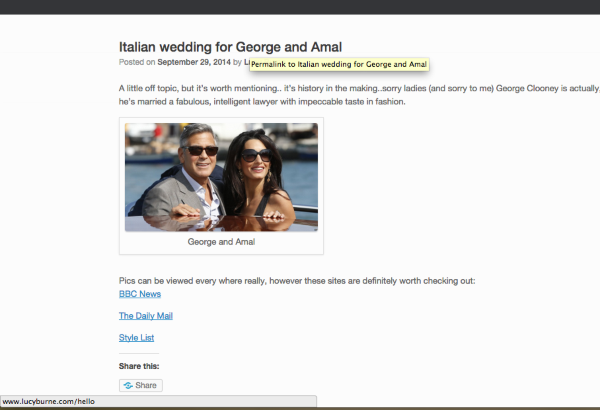Click the September 29, 2014 date link
Image resolution: width=600 pixels, height=410 pixels.
tap(194, 62)
